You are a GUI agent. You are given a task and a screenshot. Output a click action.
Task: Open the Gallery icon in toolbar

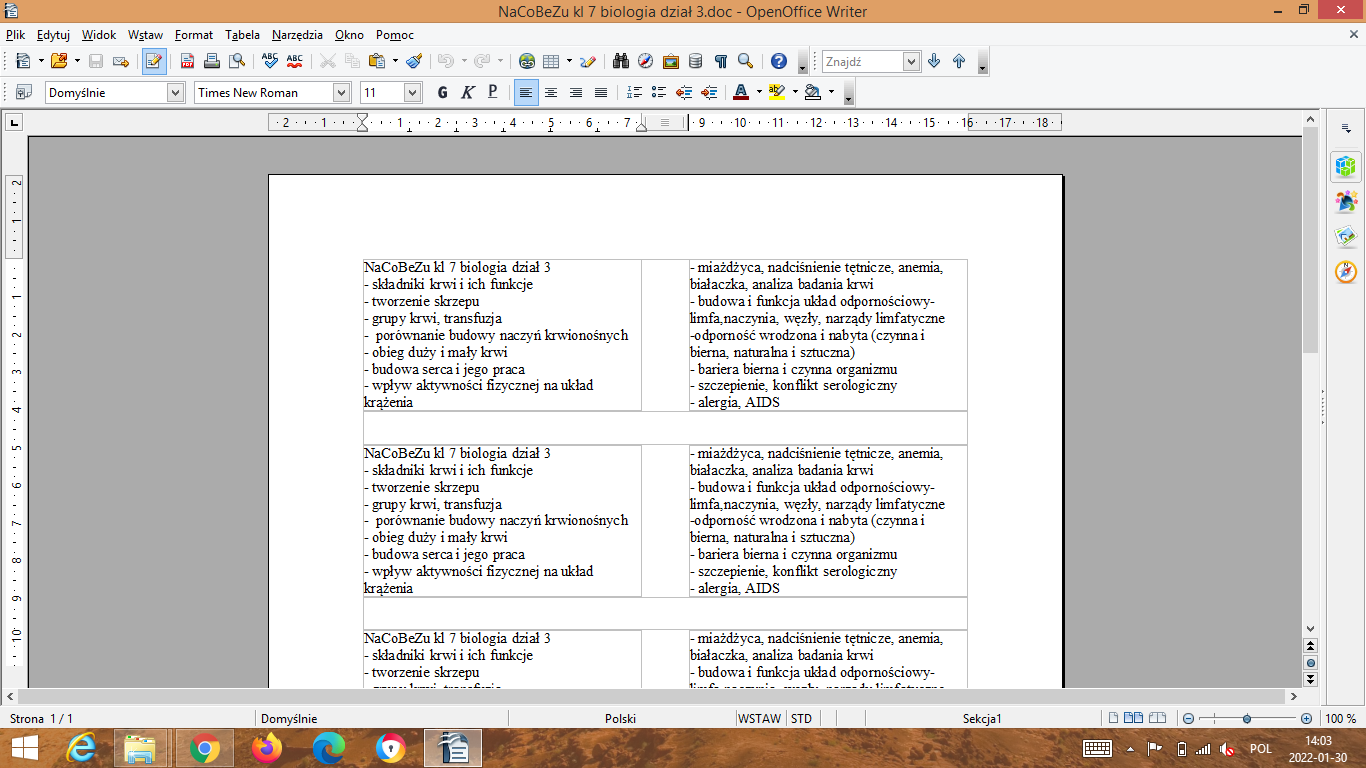click(670, 61)
